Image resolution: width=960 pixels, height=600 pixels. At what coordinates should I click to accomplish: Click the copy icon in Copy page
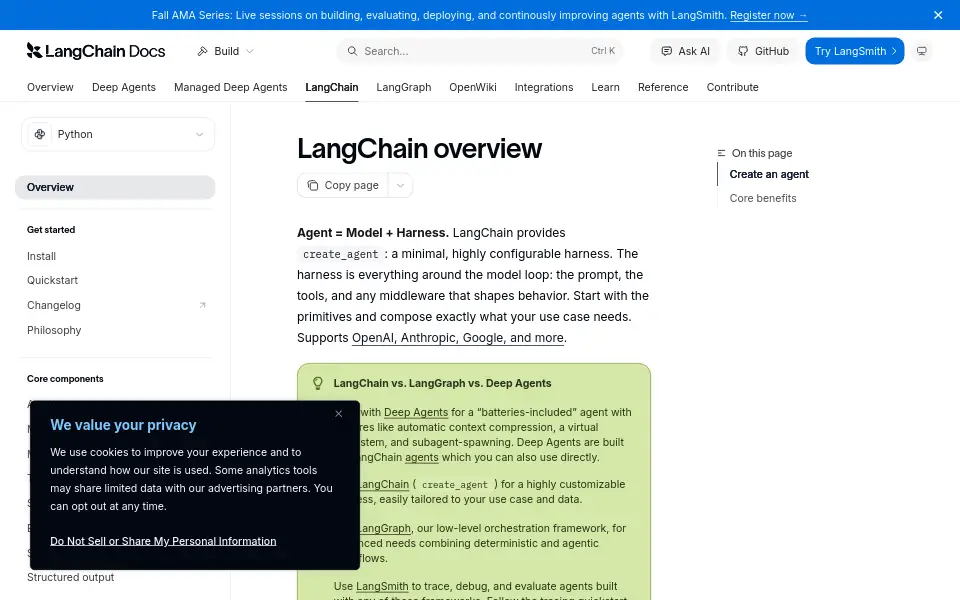click(x=313, y=186)
